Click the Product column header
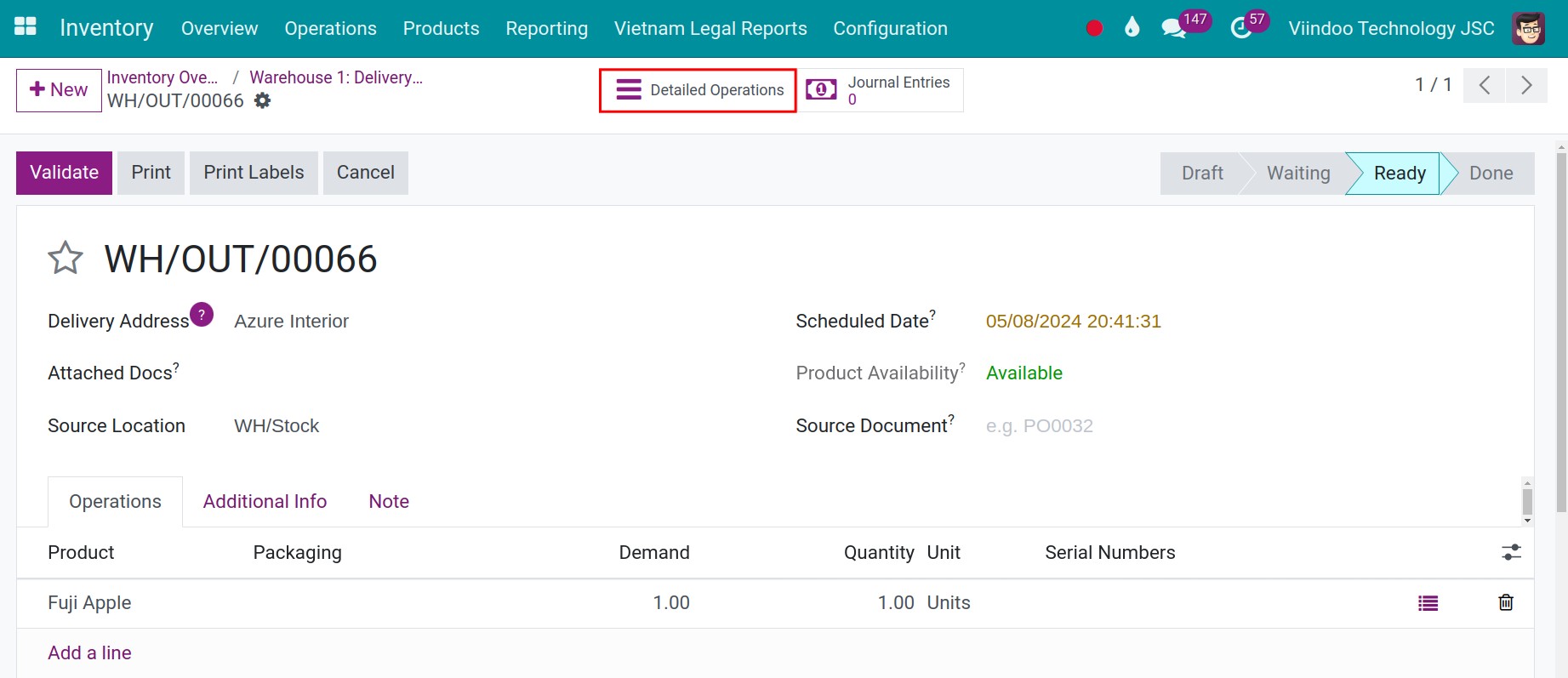The height and width of the screenshot is (678, 1568). [81, 553]
